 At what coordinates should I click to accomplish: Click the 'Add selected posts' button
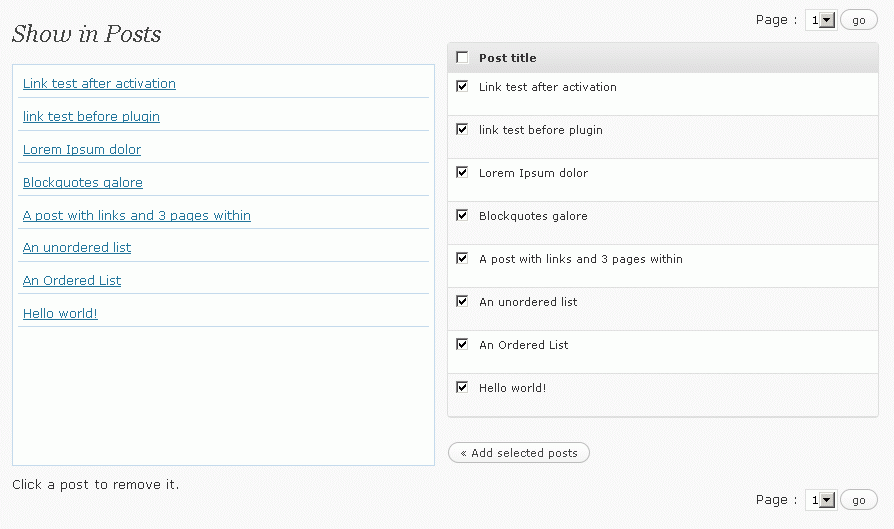tap(519, 453)
